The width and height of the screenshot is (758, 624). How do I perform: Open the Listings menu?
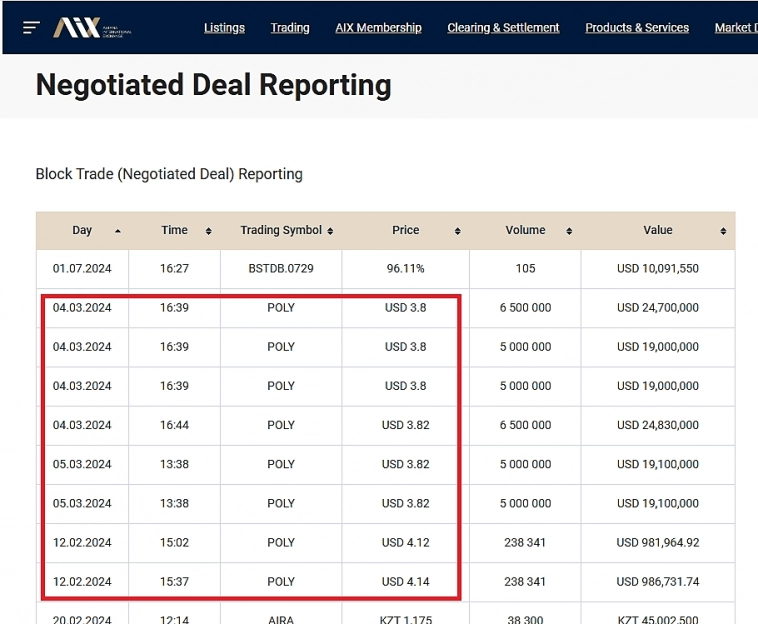click(224, 28)
